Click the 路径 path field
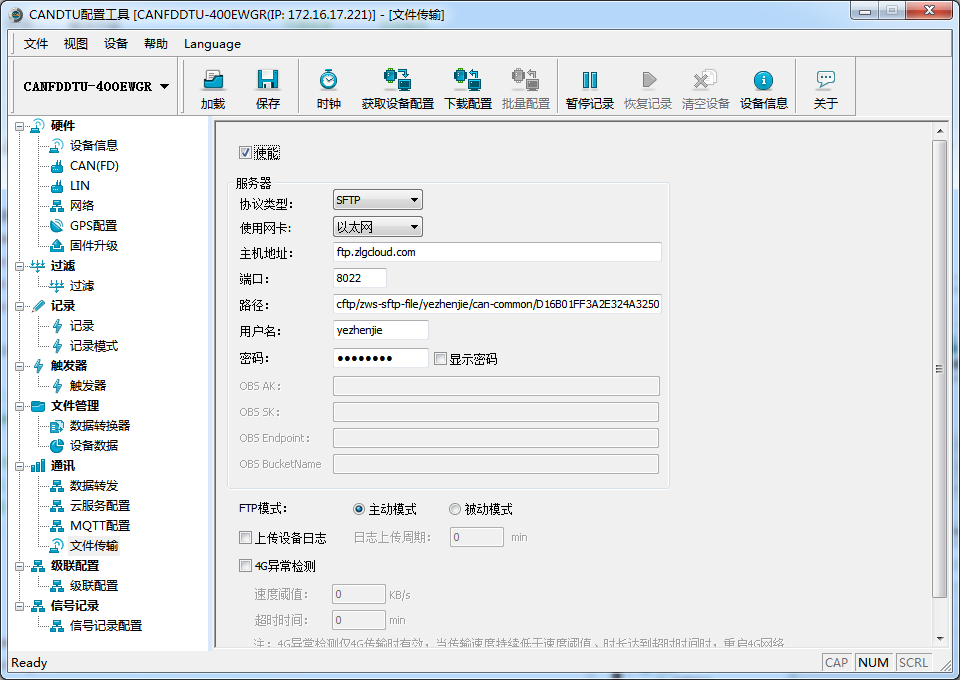Image resolution: width=960 pixels, height=680 pixels. pyautogui.click(x=497, y=304)
